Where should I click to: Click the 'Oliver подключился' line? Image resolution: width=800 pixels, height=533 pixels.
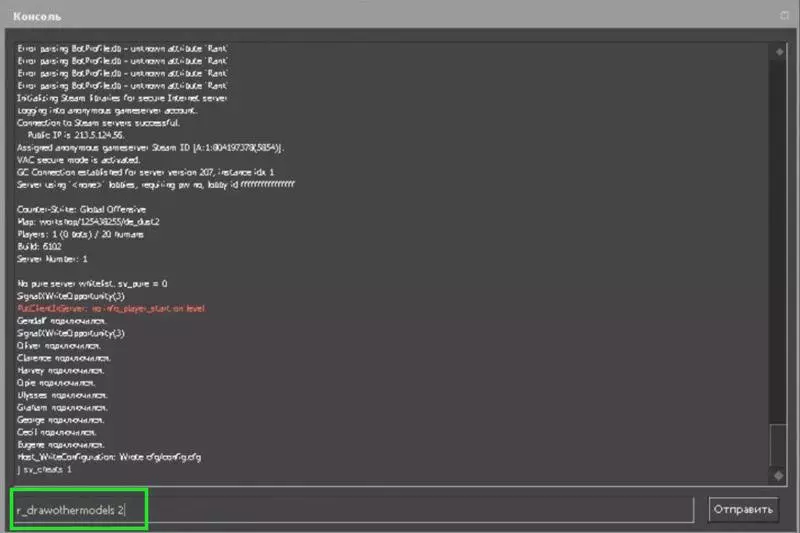click(59, 346)
